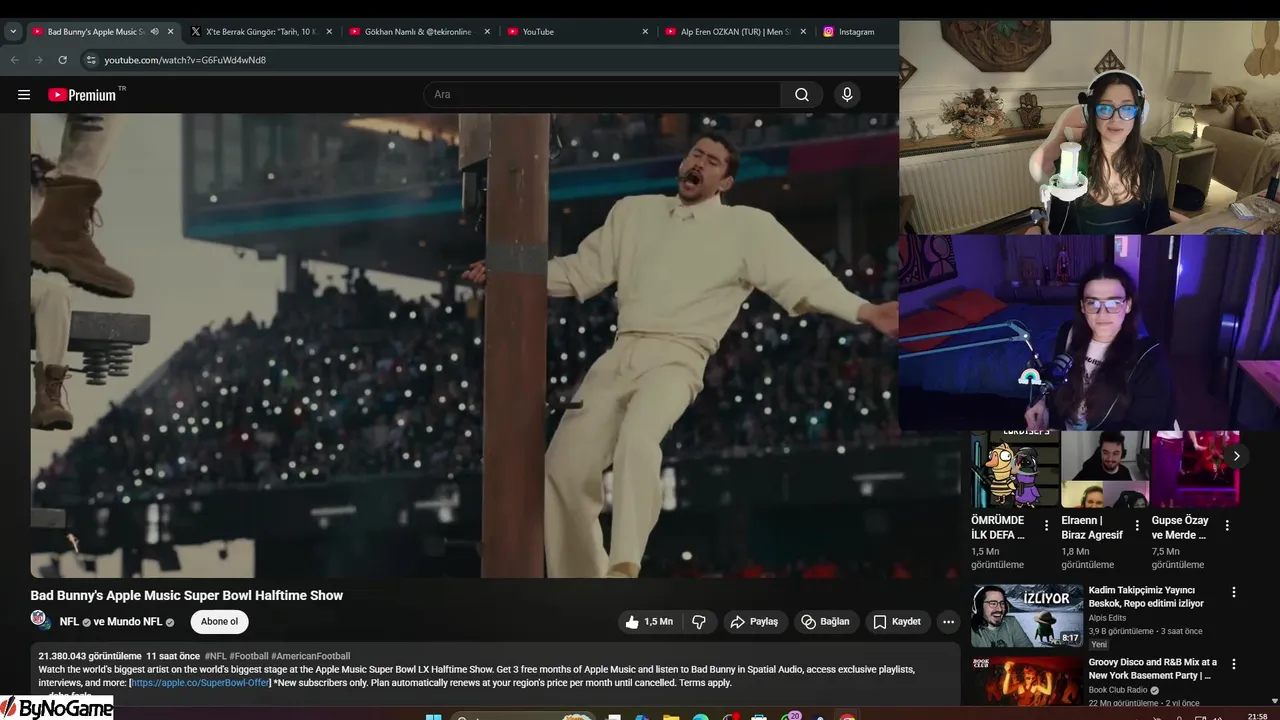Open more actions three-dot menu under video
This screenshot has width=1280, height=720.
point(948,622)
